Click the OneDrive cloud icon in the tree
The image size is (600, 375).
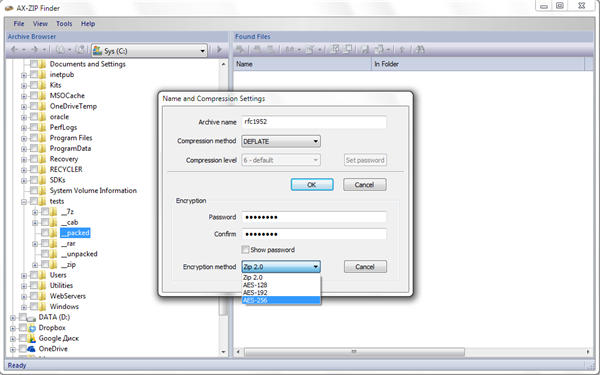33,349
